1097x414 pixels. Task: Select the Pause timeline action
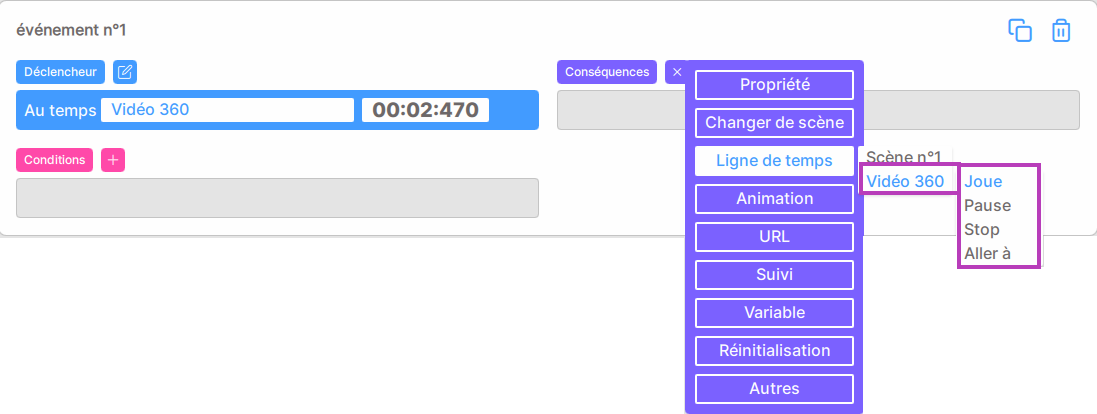[987, 206]
